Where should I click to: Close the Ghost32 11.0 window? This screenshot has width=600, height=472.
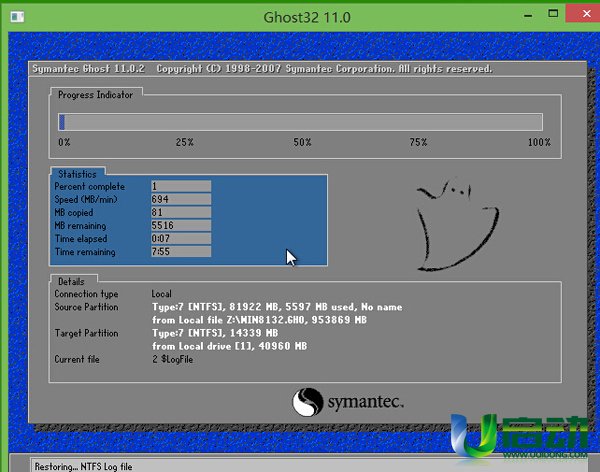pos(586,14)
